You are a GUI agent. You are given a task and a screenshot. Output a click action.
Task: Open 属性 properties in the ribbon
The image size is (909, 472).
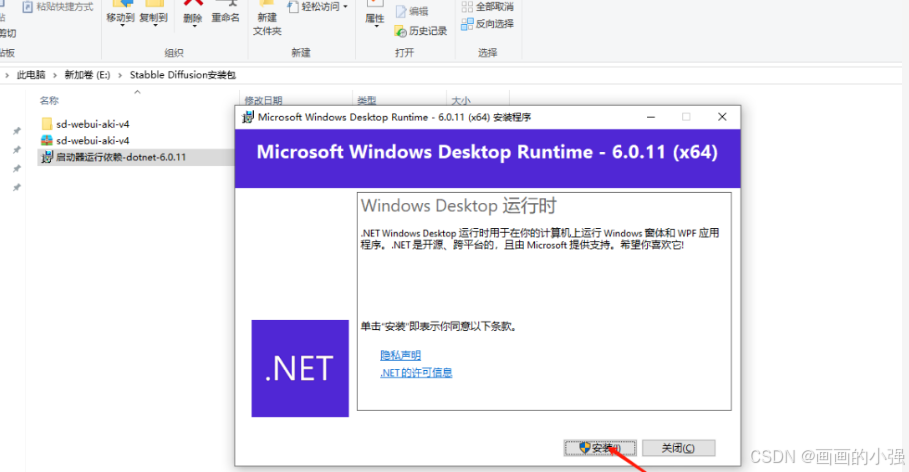[x=374, y=14]
